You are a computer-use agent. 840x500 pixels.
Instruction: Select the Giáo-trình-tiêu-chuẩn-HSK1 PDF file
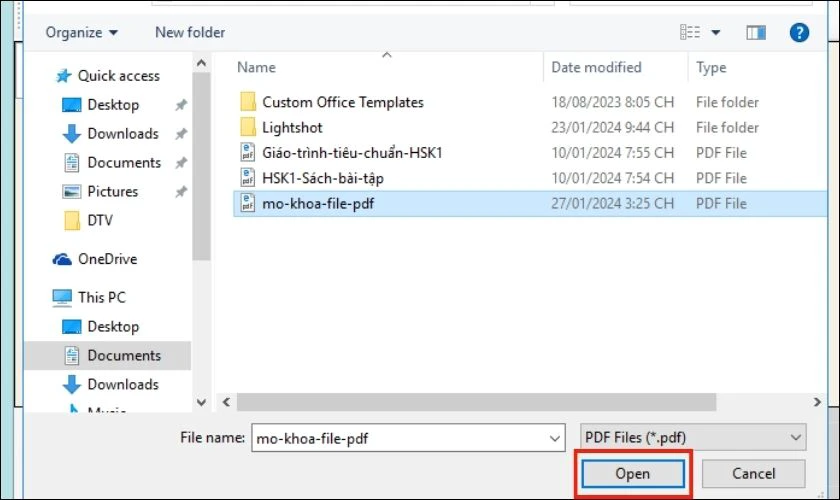point(352,153)
